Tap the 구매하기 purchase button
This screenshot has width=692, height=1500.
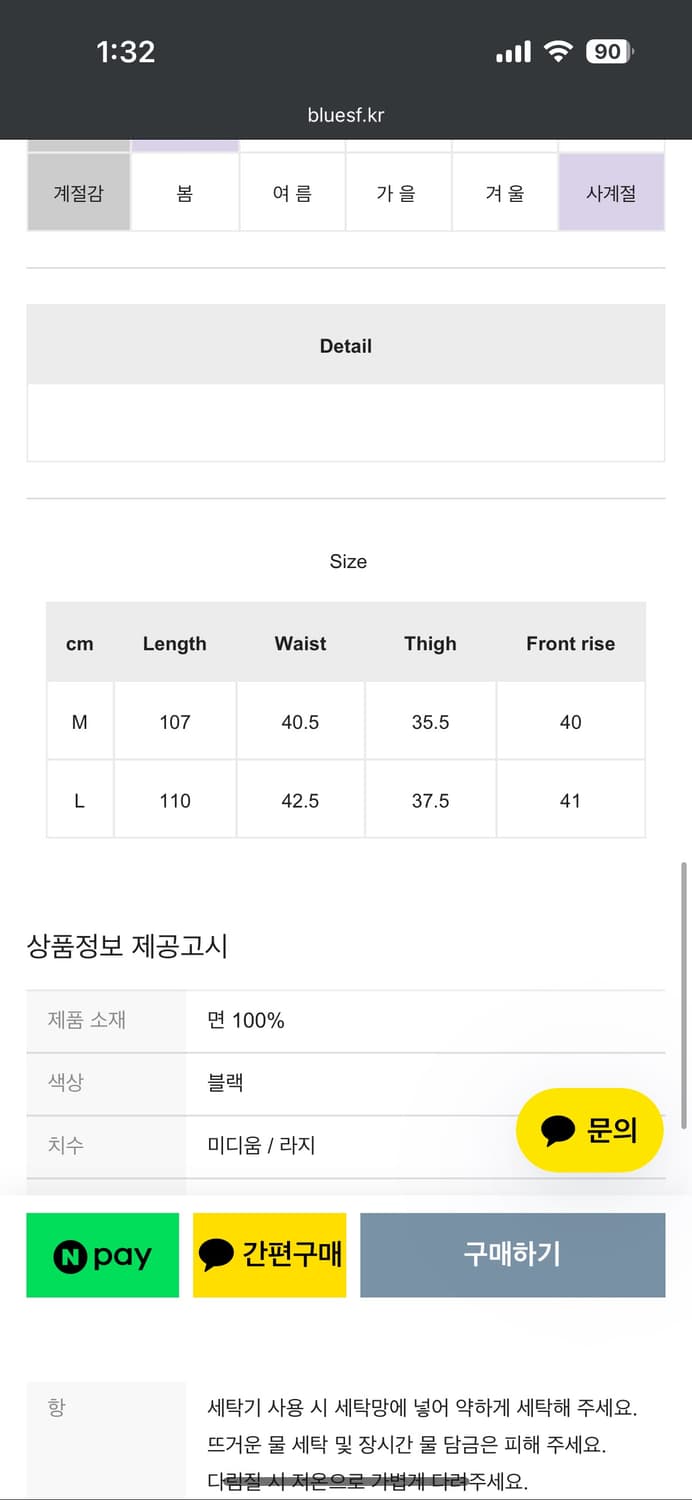512,1255
